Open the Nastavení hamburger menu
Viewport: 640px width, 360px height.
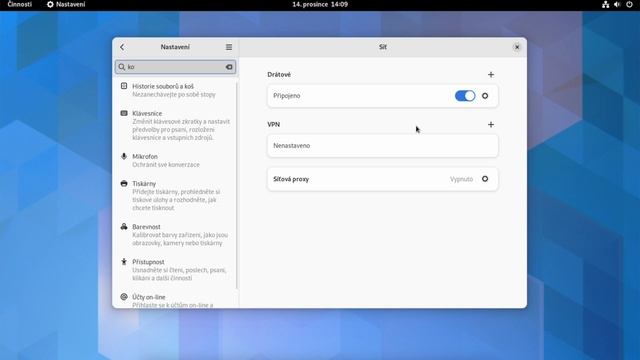pyautogui.click(x=229, y=47)
